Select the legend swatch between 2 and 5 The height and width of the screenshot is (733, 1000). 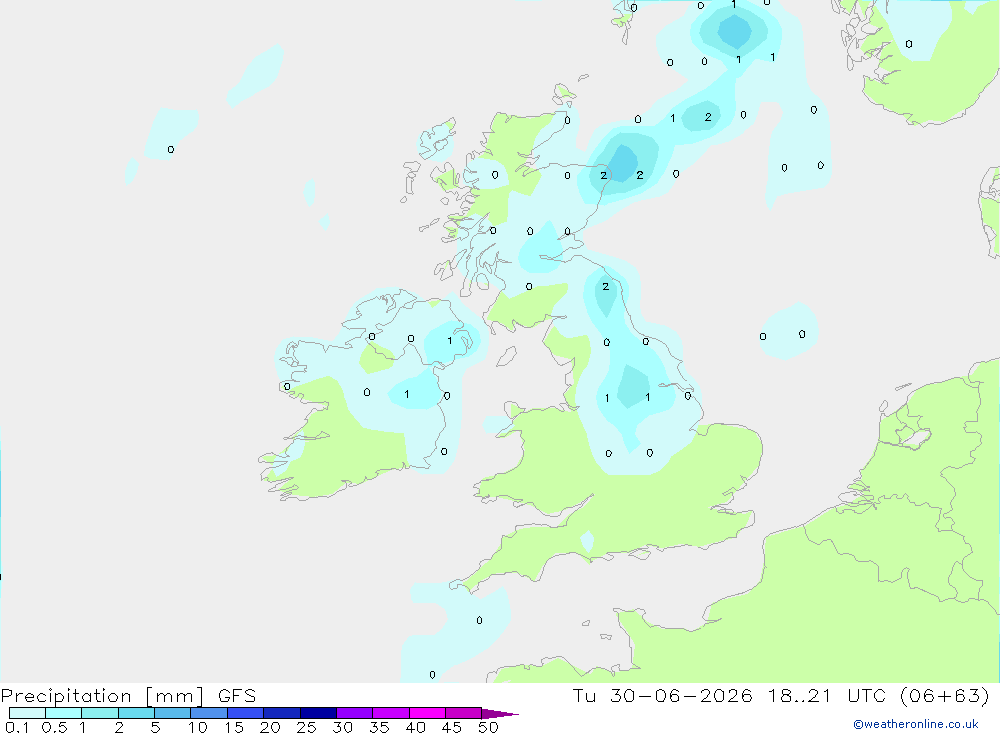136,713
